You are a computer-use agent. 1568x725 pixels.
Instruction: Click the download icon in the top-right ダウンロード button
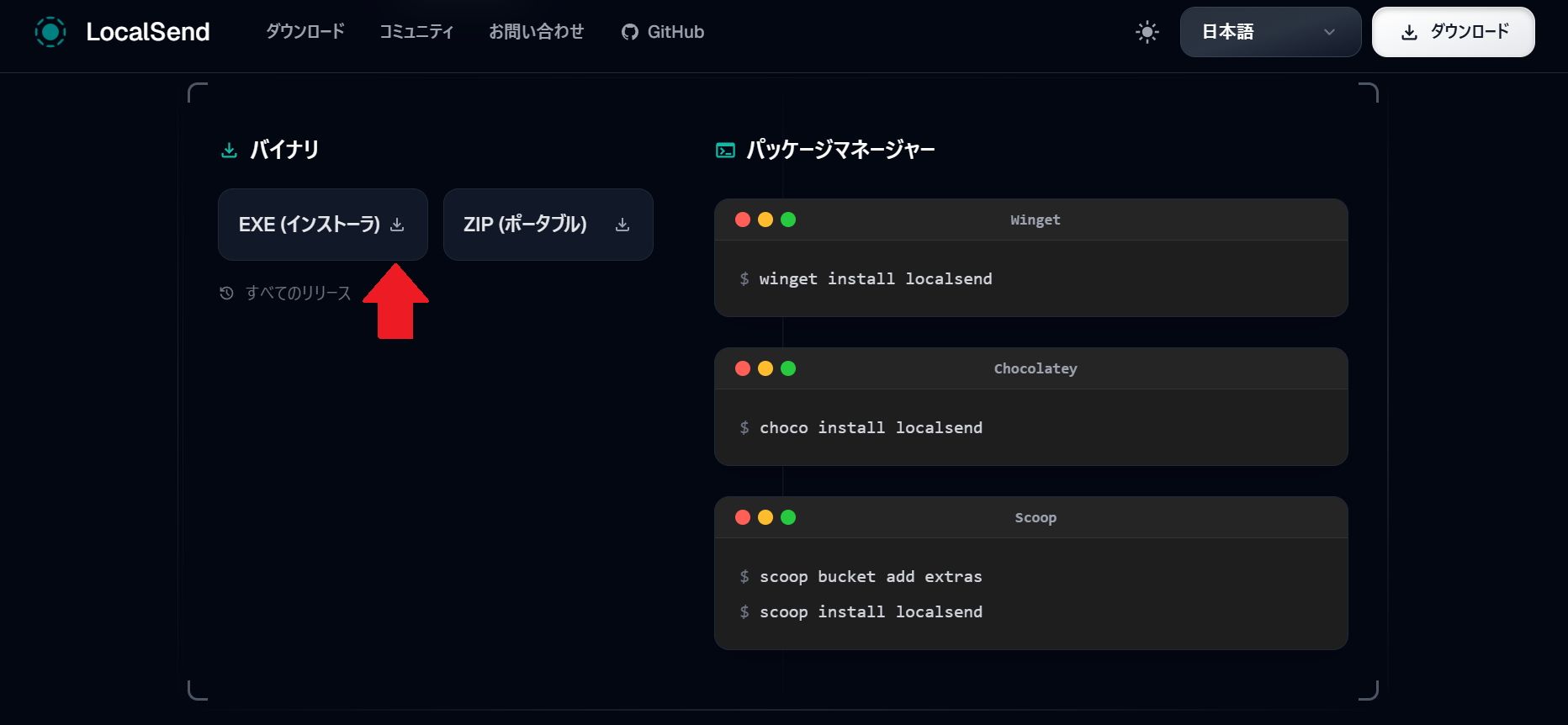pyautogui.click(x=1409, y=32)
